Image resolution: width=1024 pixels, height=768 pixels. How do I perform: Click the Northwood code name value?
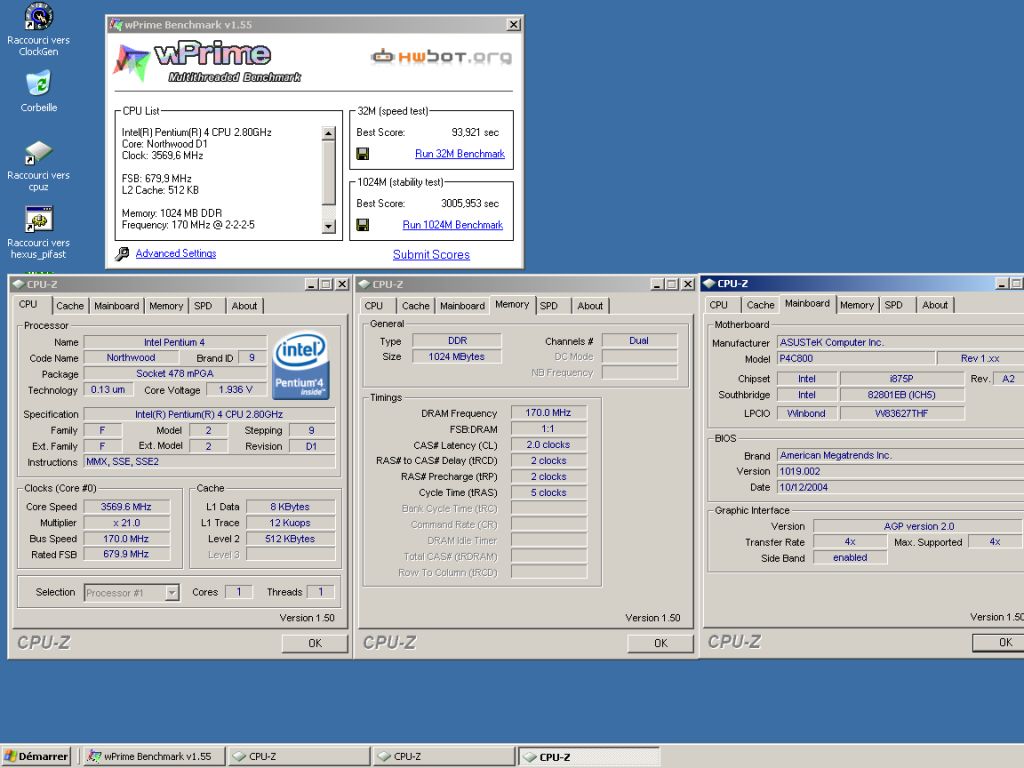pos(131,358)
